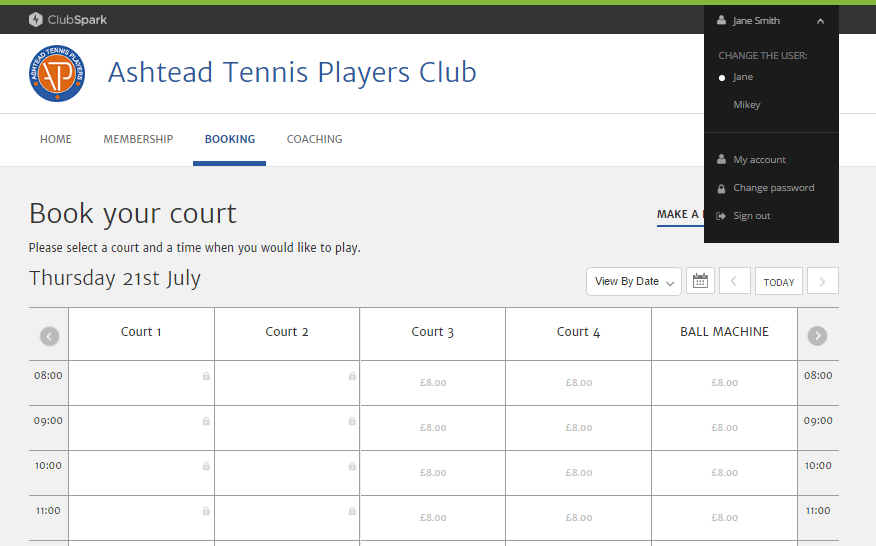Switch user to Mikey
The width and height of the screenshot is (876, 546).
coord(747,105)
